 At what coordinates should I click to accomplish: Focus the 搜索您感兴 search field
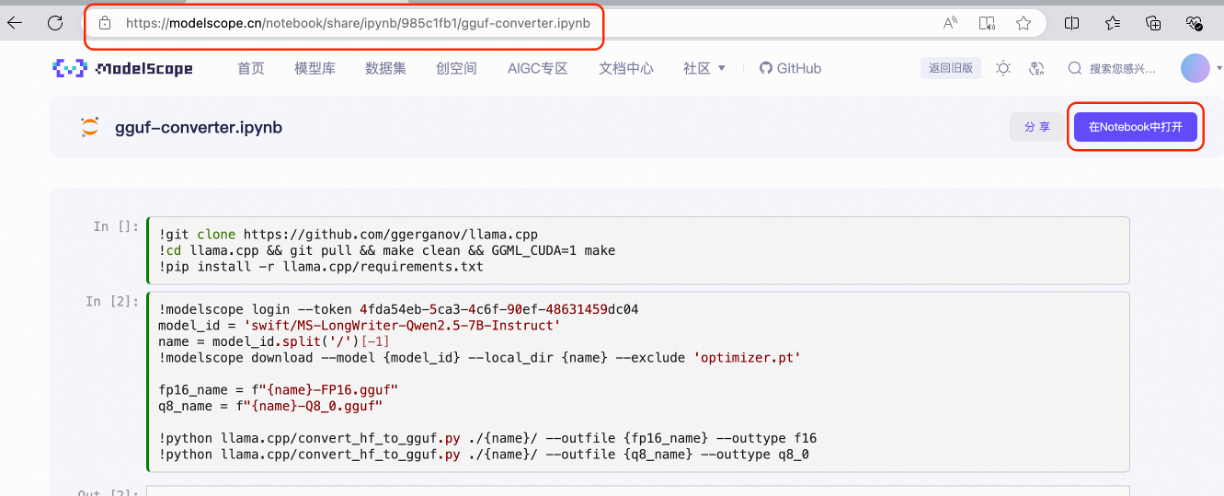[x=1122, y=68]
